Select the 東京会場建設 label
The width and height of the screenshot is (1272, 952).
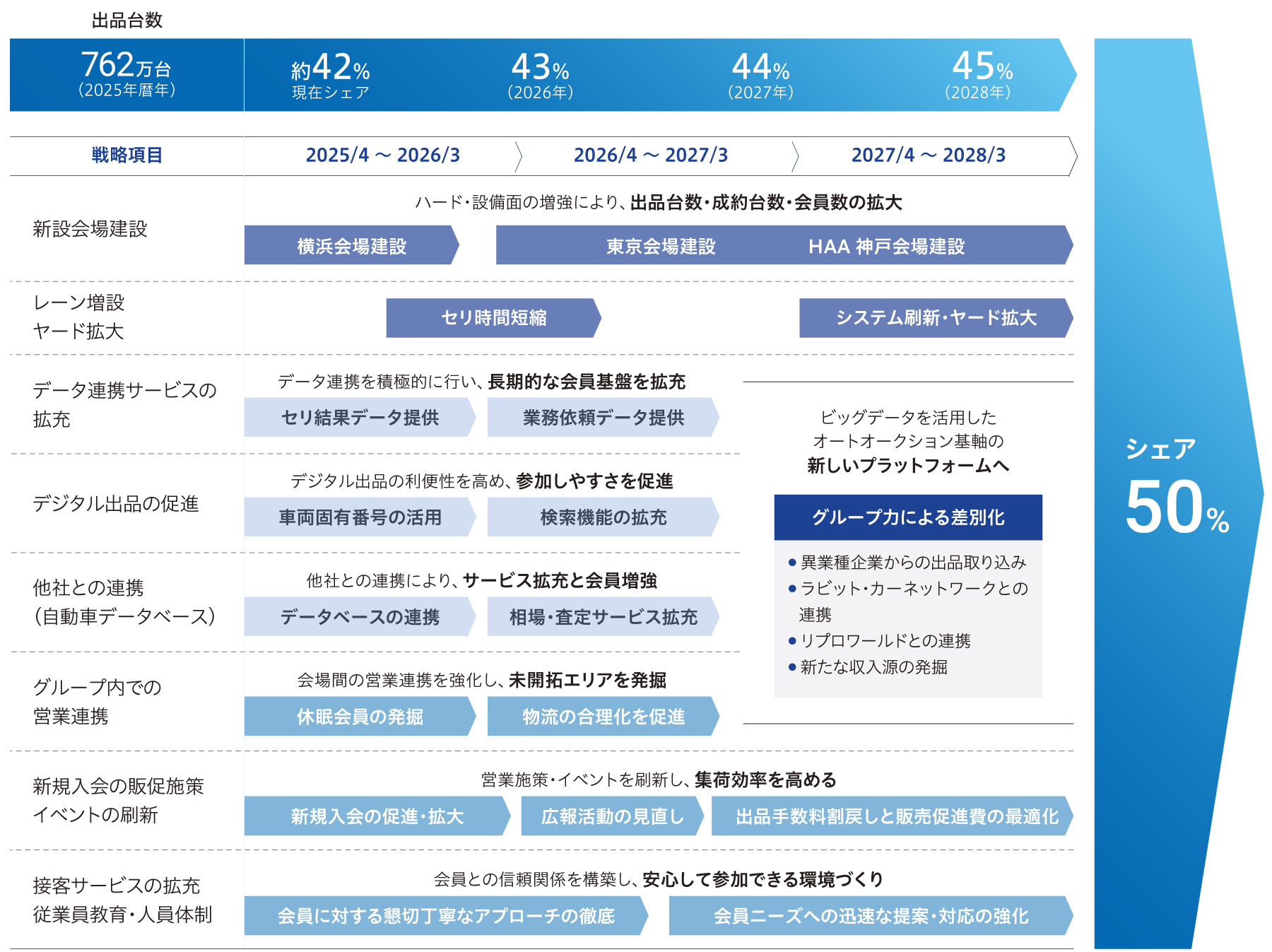click(x=661, y=246)
